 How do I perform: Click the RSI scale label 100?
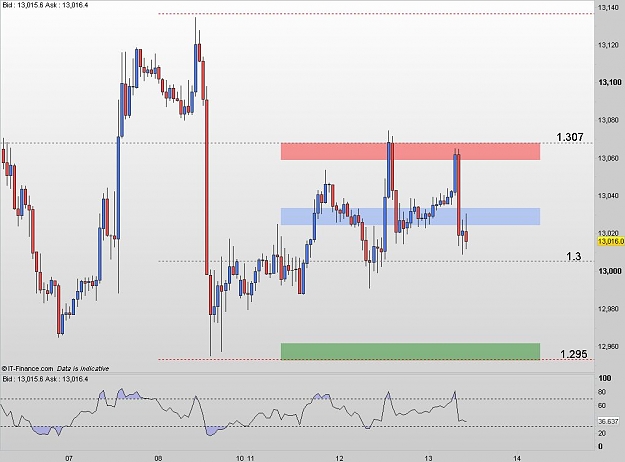(x=605, y=378)
